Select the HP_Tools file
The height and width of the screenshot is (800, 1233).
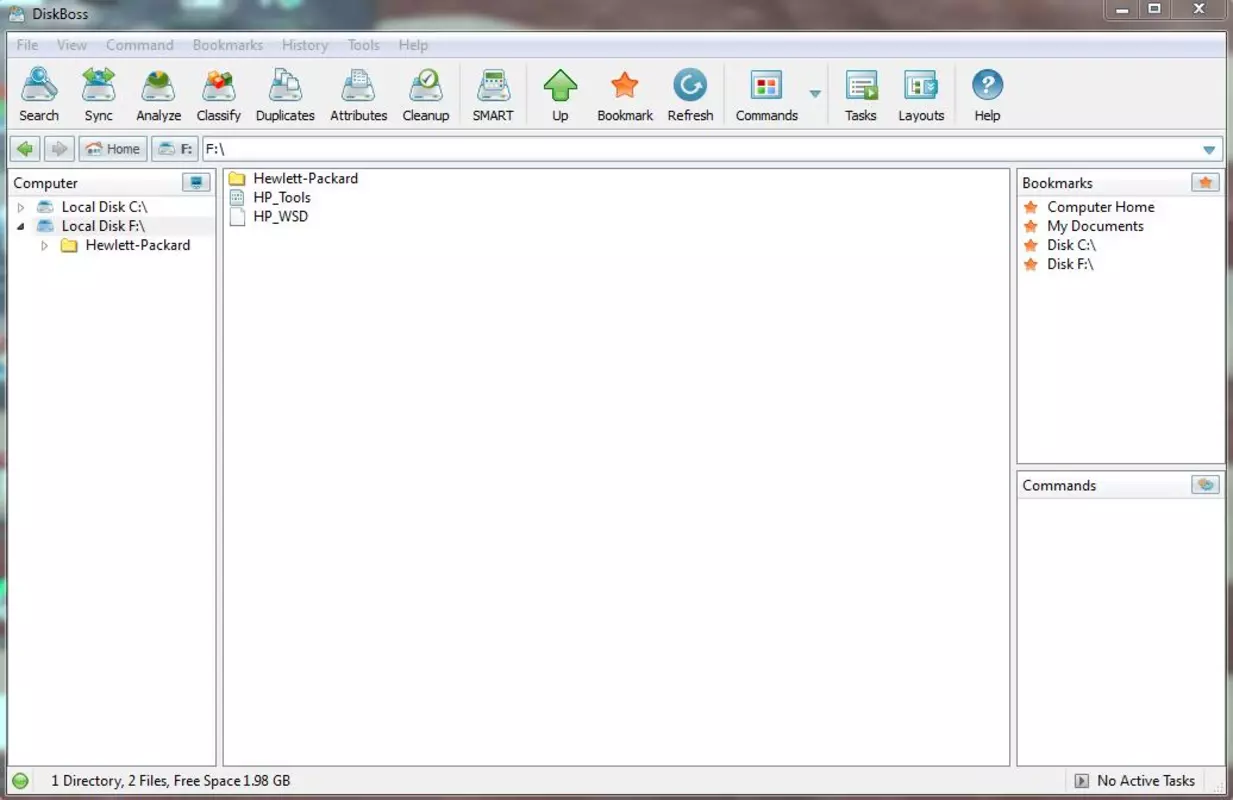tap(281, 197)
